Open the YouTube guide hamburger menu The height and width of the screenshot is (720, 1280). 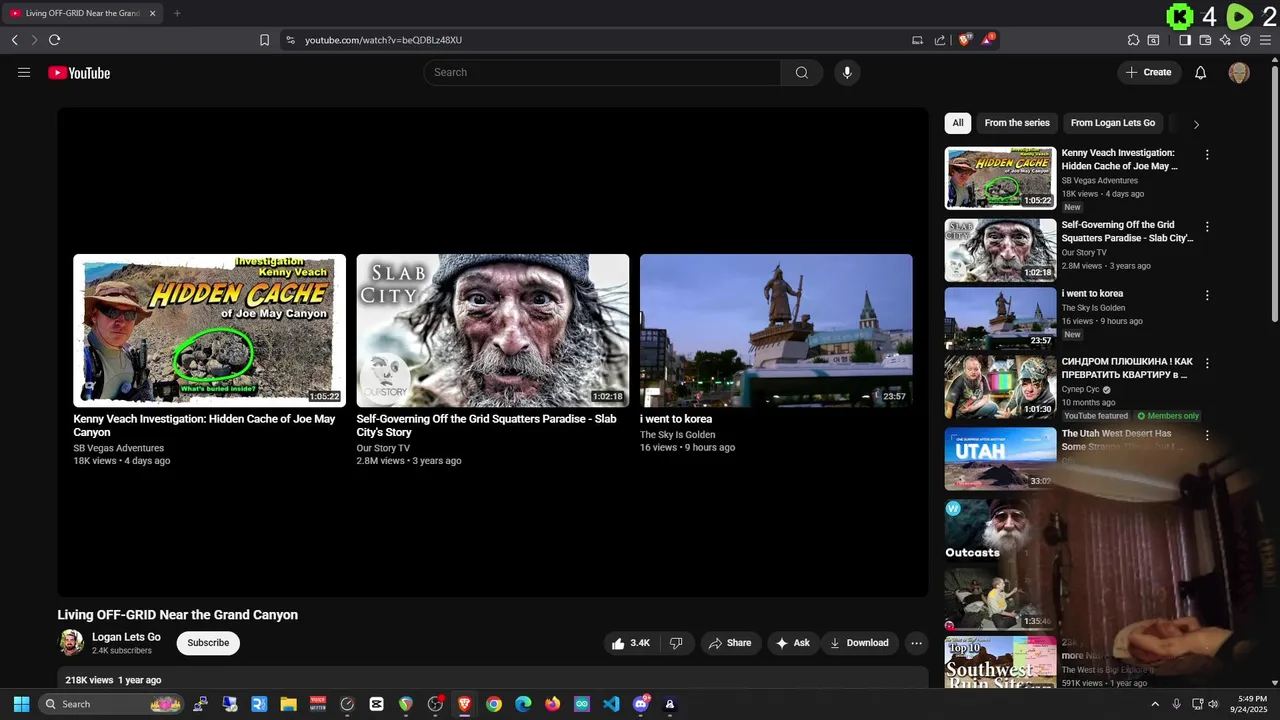pyautogui.click(x=24, y=72)
